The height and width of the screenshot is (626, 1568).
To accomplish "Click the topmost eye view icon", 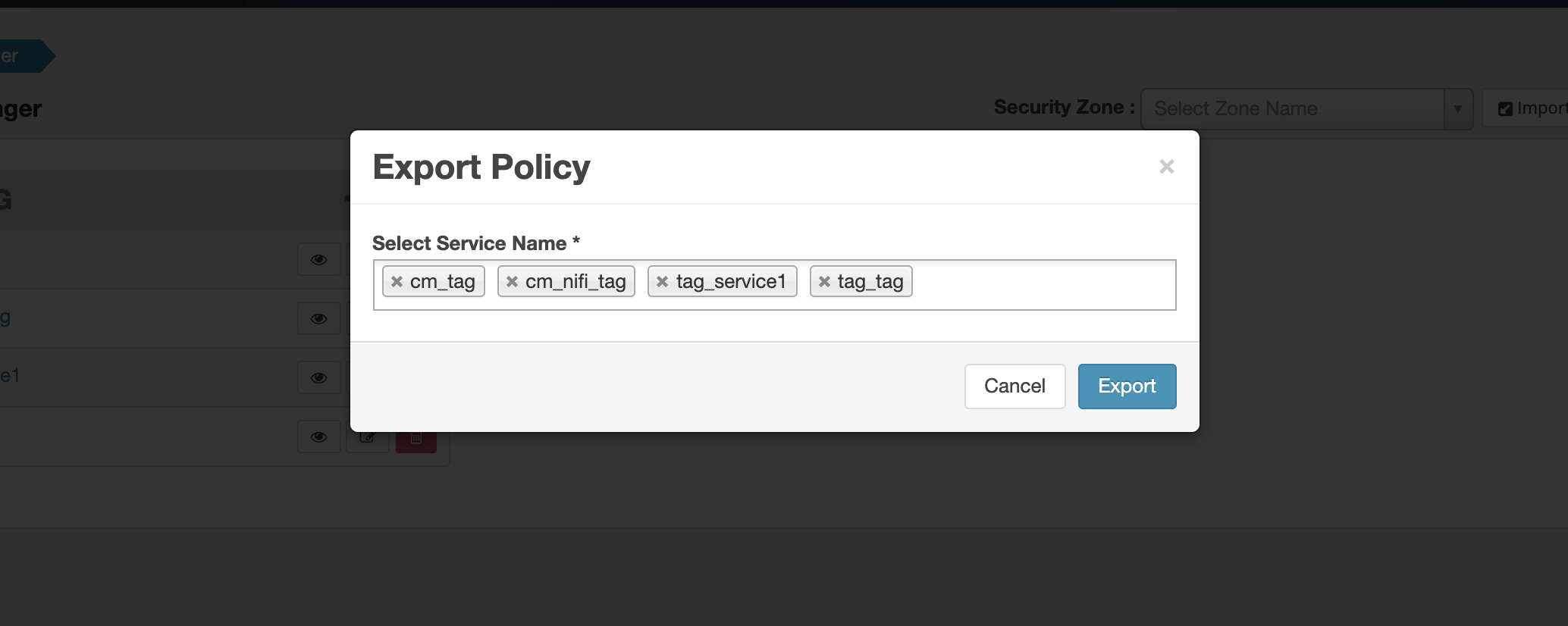I will (x=319, y=260).
